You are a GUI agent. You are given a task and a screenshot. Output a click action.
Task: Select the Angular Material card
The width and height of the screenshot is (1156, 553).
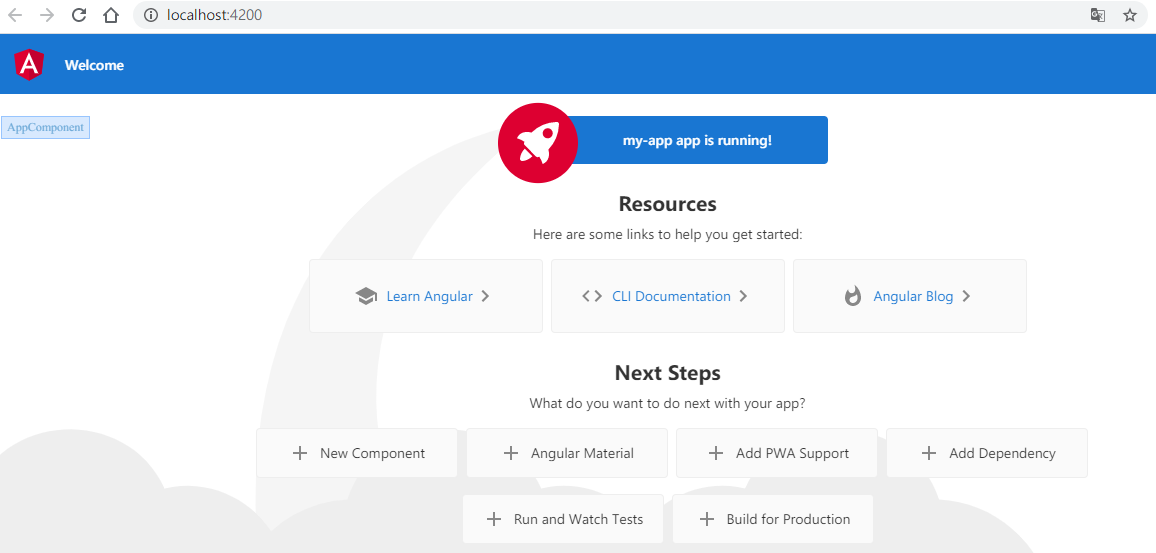click(567, 453)
